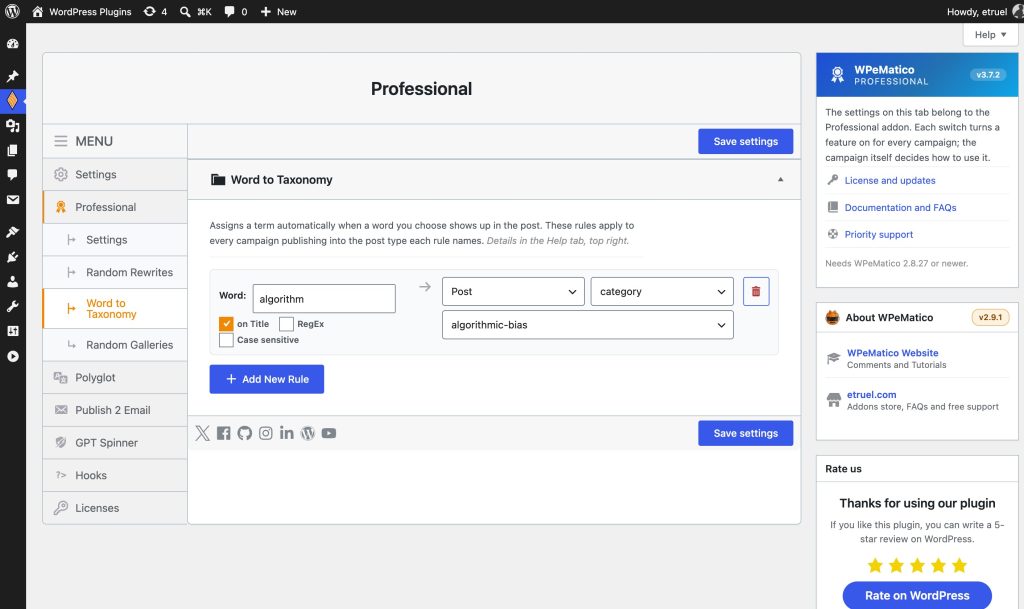Open the Dashboard from the admin sidebar
This screenshot has width=1024, height=609.
12,44
